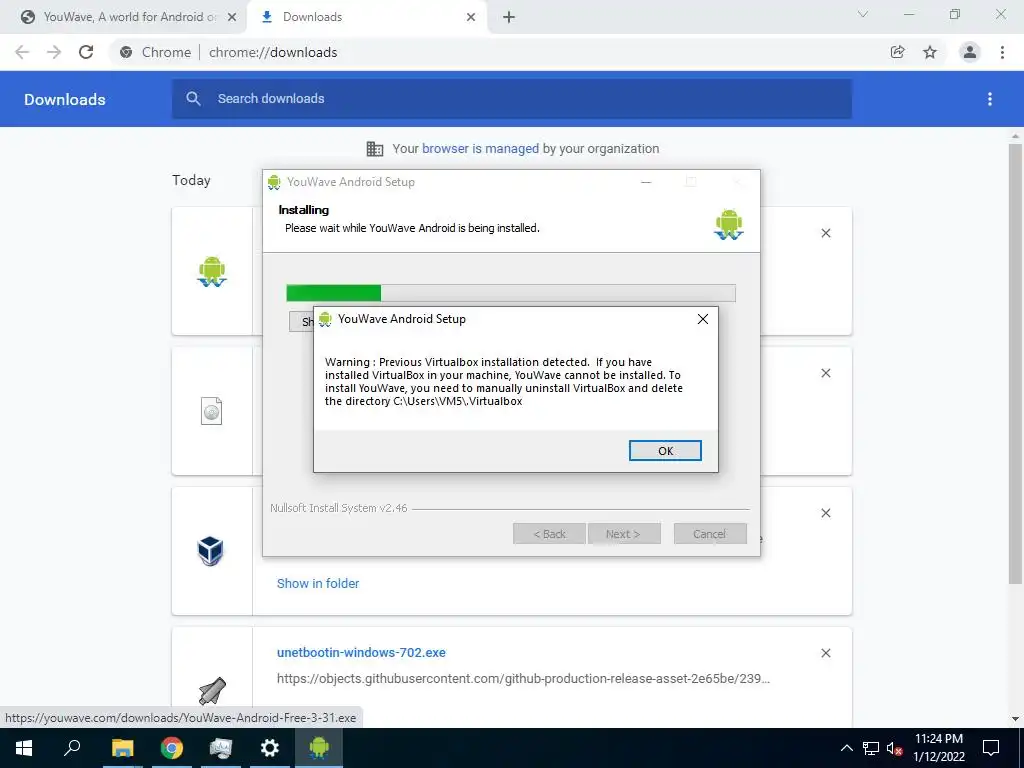Show hidden system tray icons

pyautogui.click(x=847, y=748)
